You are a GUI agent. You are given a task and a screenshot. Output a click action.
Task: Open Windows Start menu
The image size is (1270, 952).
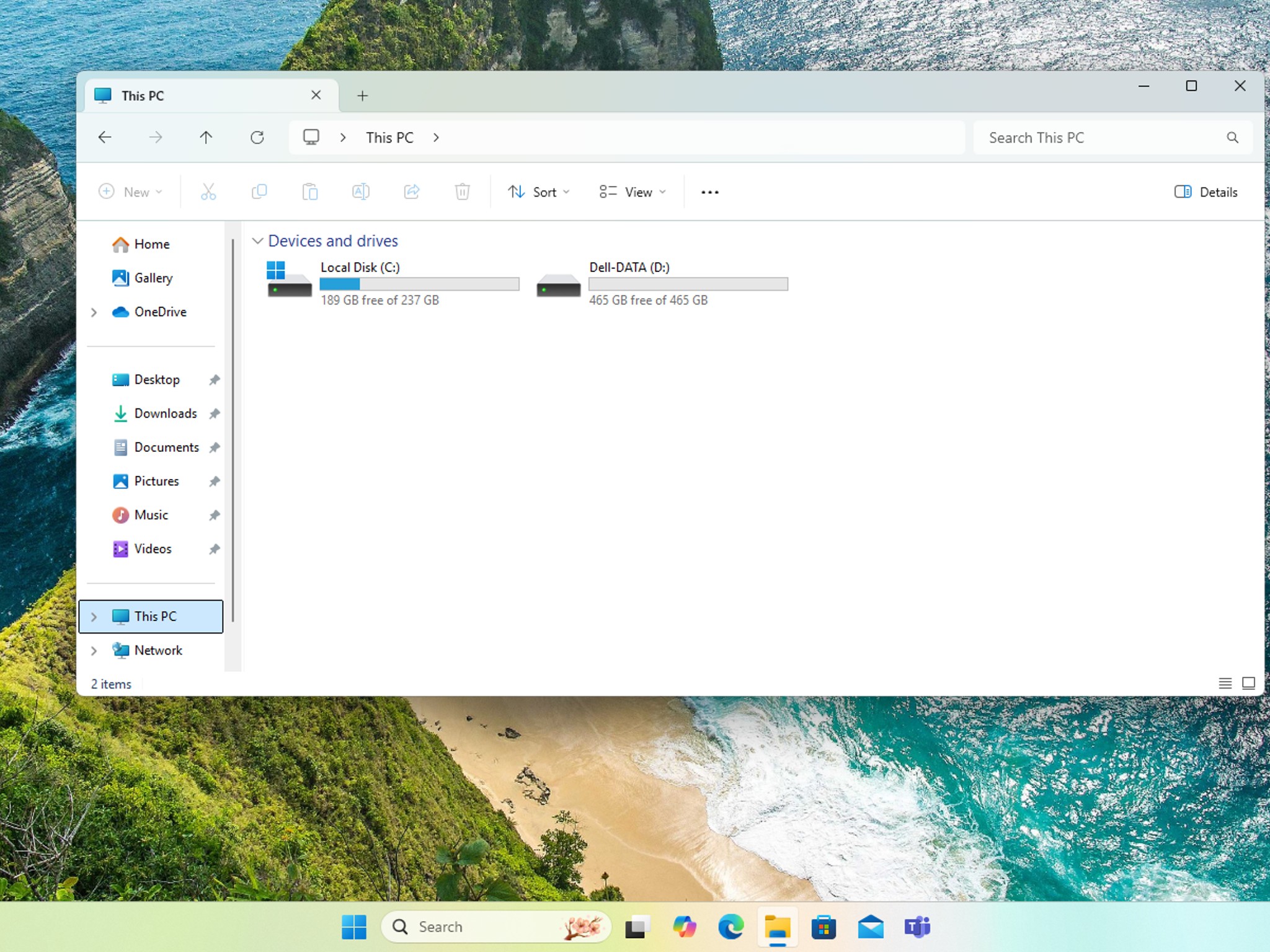(354, 927)
